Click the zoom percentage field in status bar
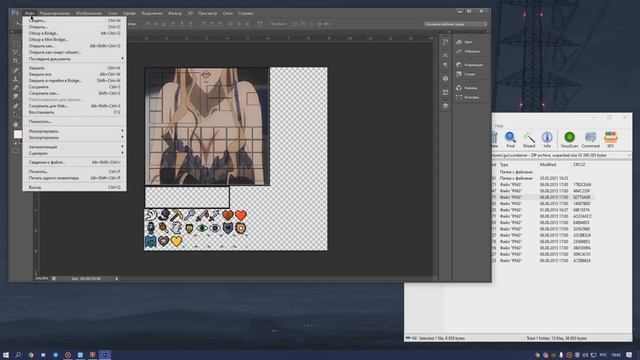This screenshot has height=360, width=640. click(x=42, y=278)
